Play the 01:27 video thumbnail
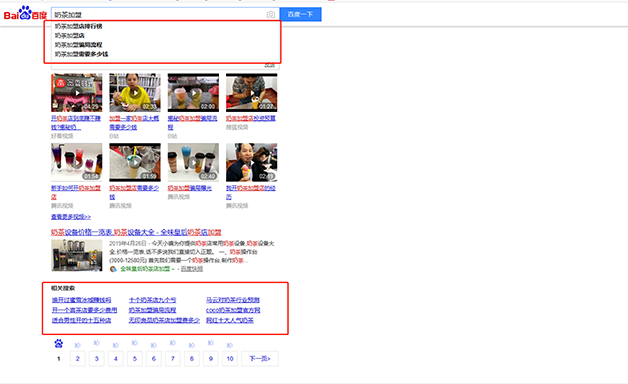 click(x=252, y=92)
